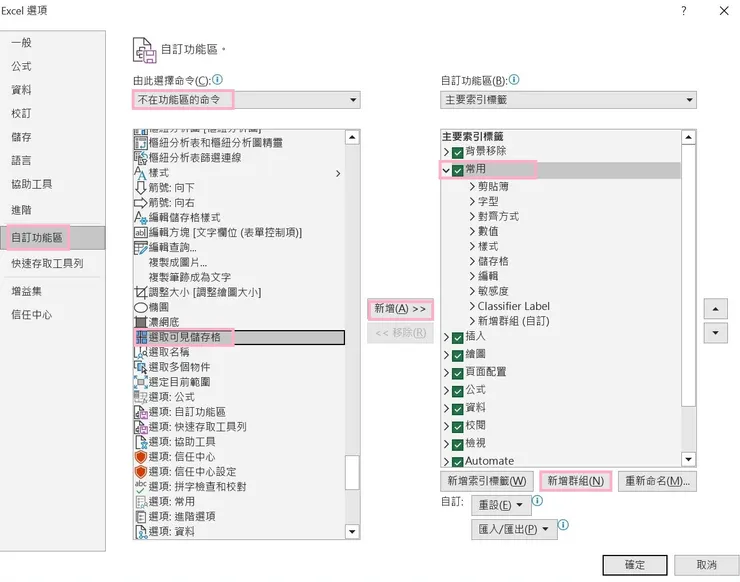
Task: Toggle the 資料 tab checkbox in ribbon list
Action: 457,409
